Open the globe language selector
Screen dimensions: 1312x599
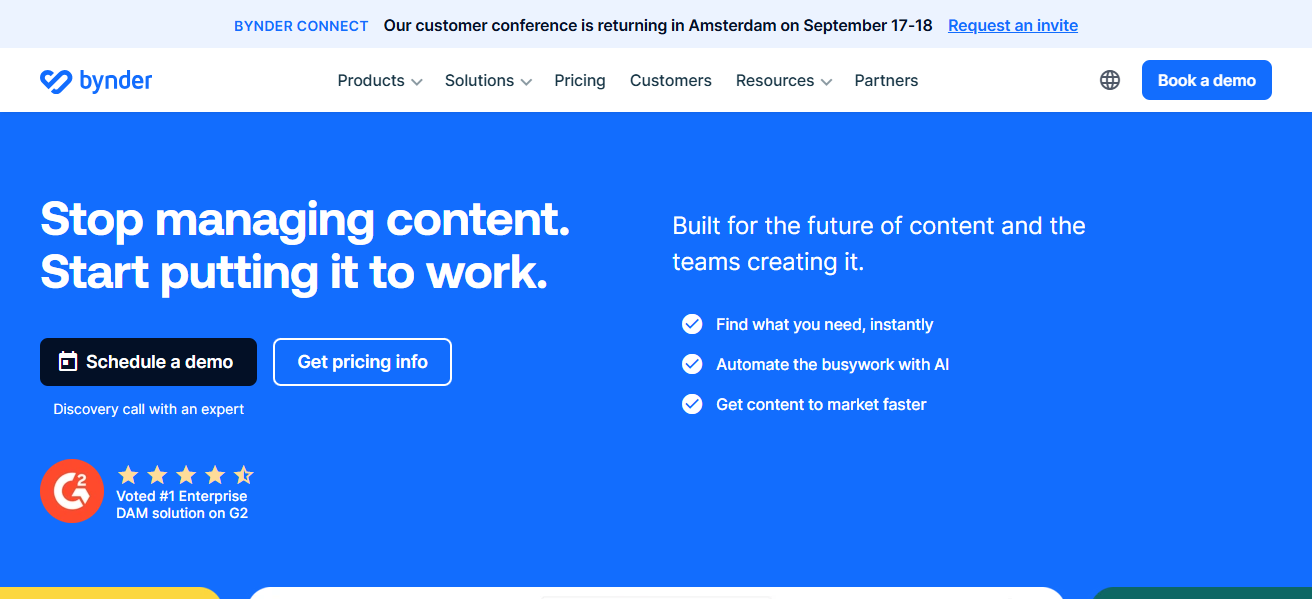click(1110, 80)
